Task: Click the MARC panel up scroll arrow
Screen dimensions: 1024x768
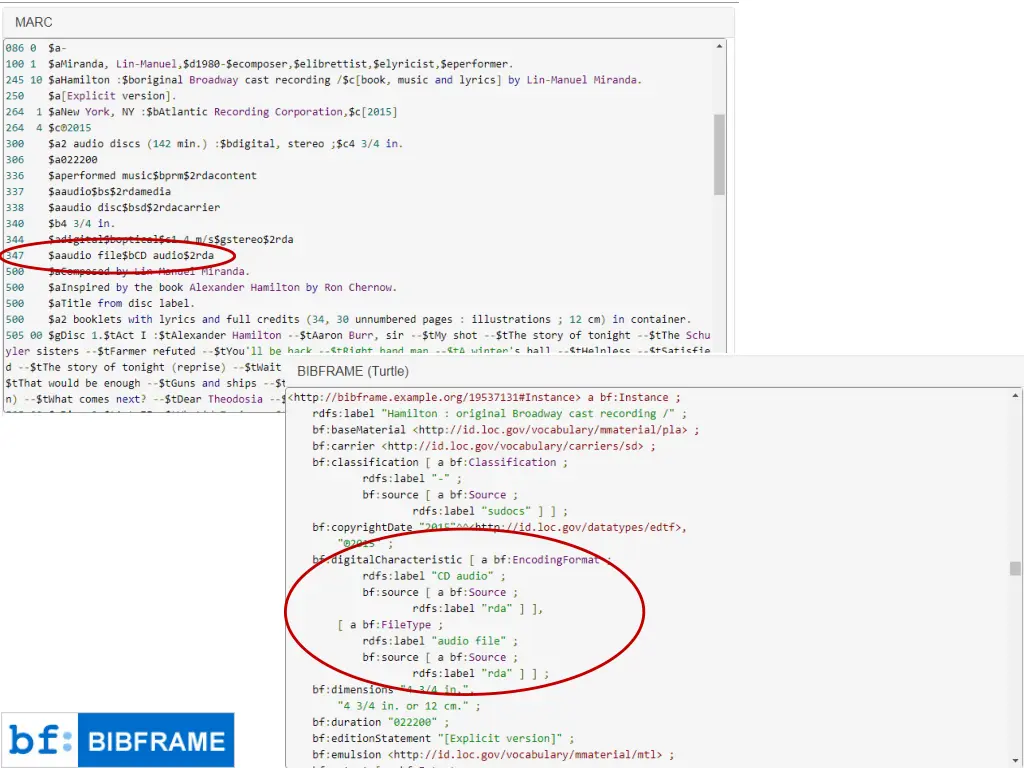Action: coord(719,46)
